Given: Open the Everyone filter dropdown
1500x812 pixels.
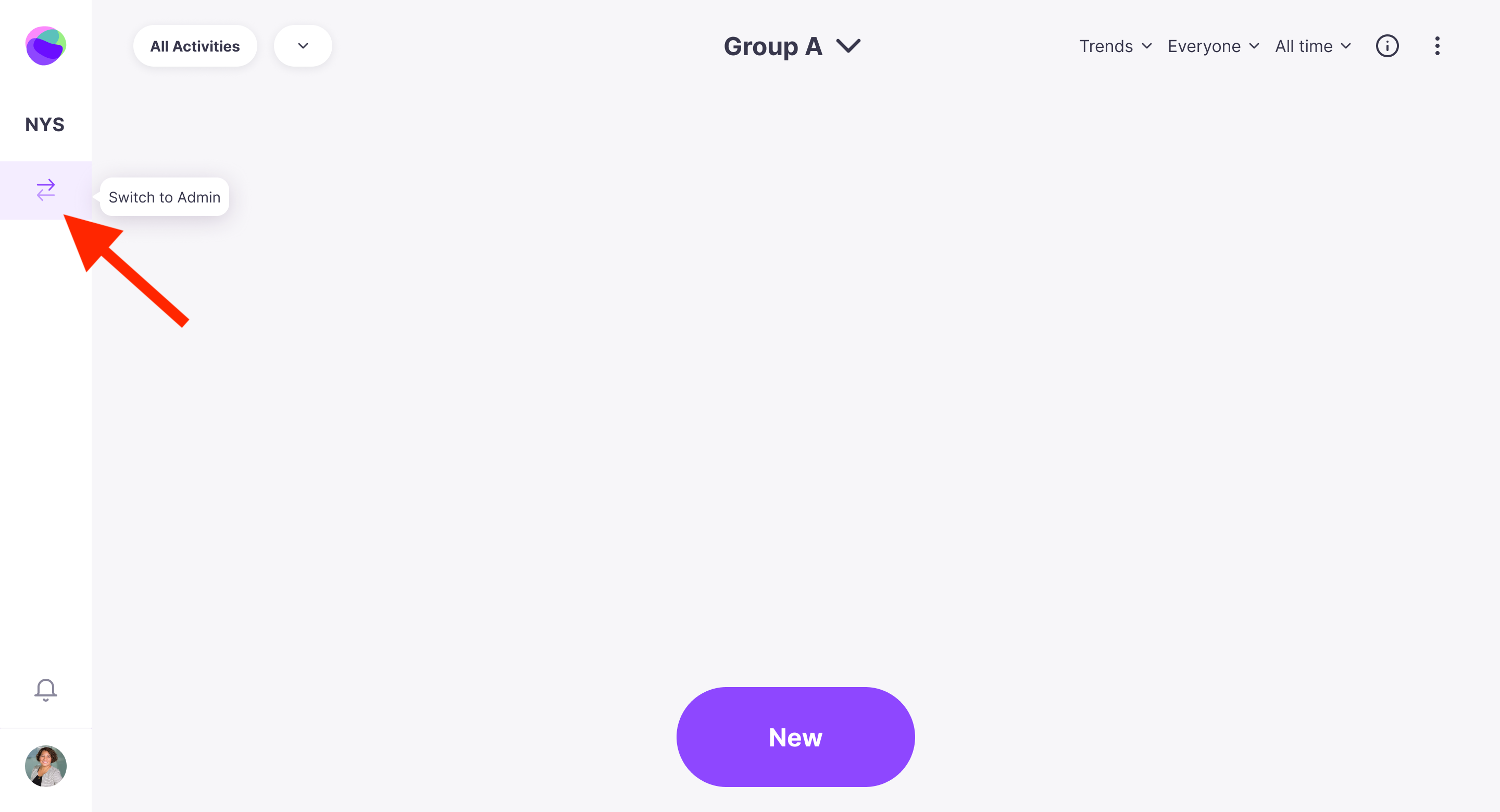Looking at the screenshot, I should point(1213,46).
